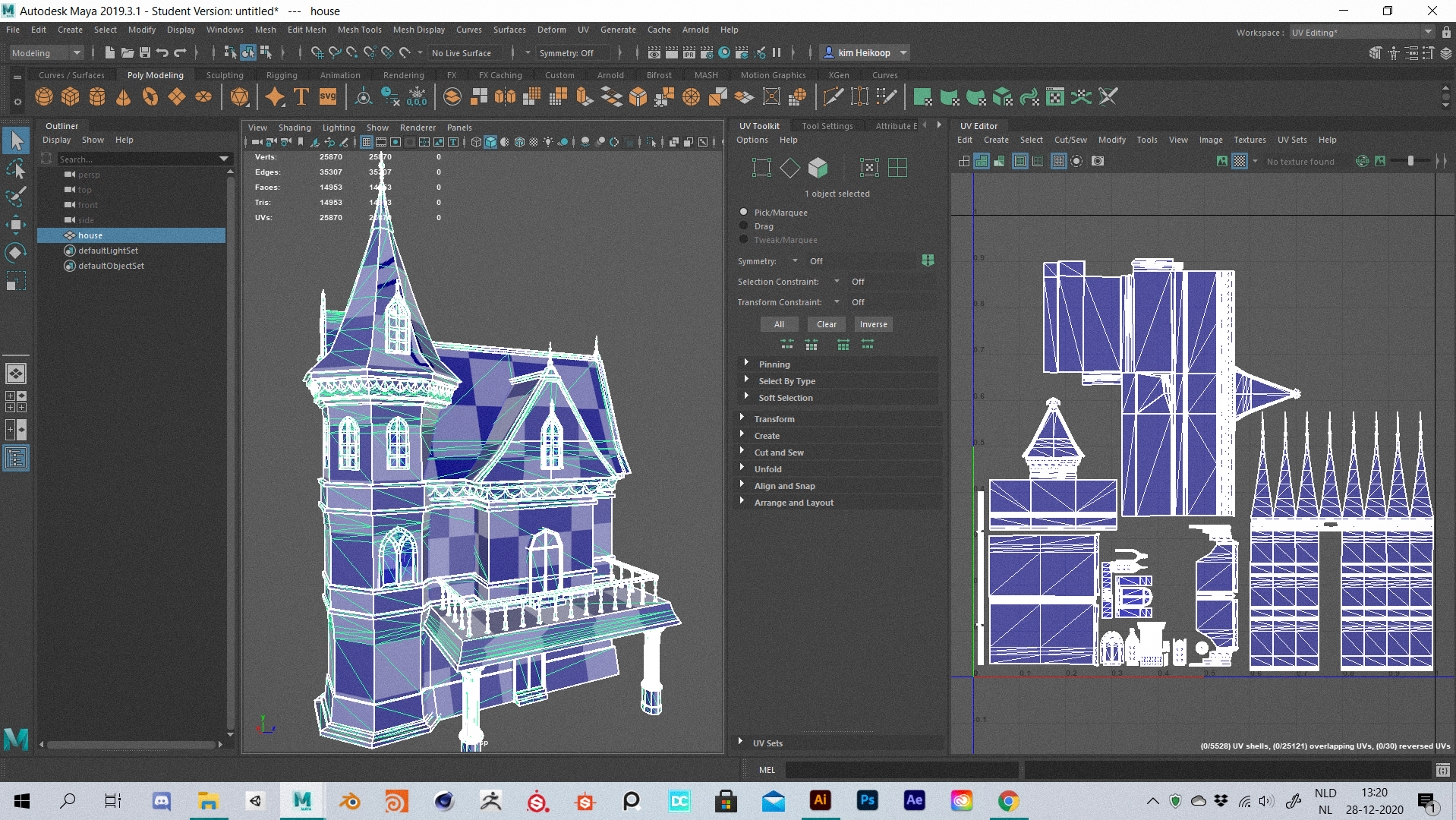Toggle the Outliner panel layout button
This screenshot has width=1456, height=820.
(x=16, y=458)
